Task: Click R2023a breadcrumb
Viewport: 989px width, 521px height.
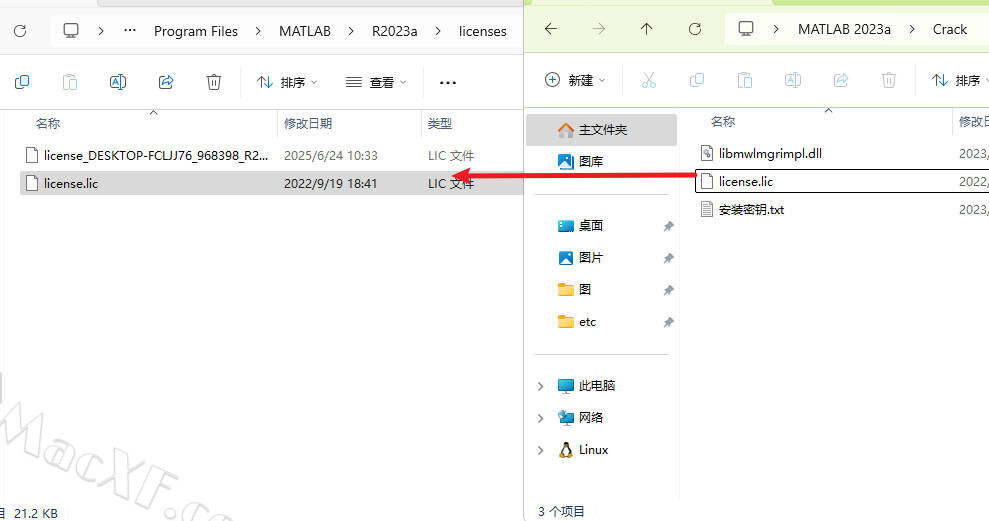Action: 394,31
